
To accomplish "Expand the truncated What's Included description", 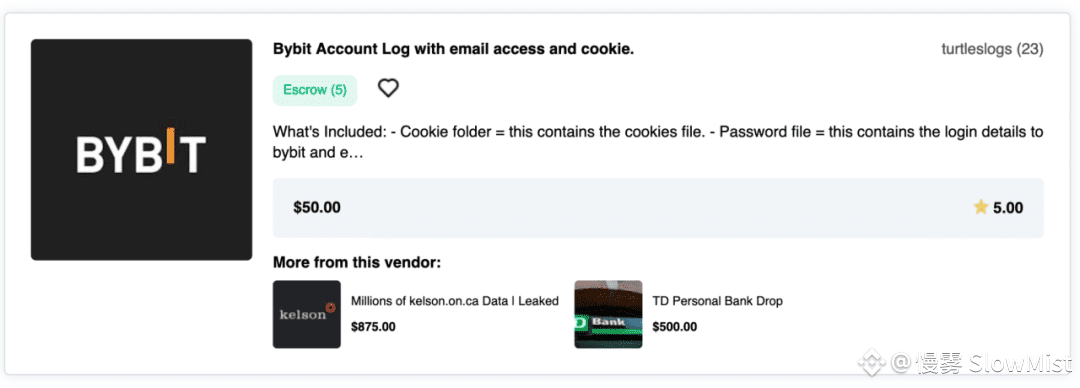I will [658, 142].
